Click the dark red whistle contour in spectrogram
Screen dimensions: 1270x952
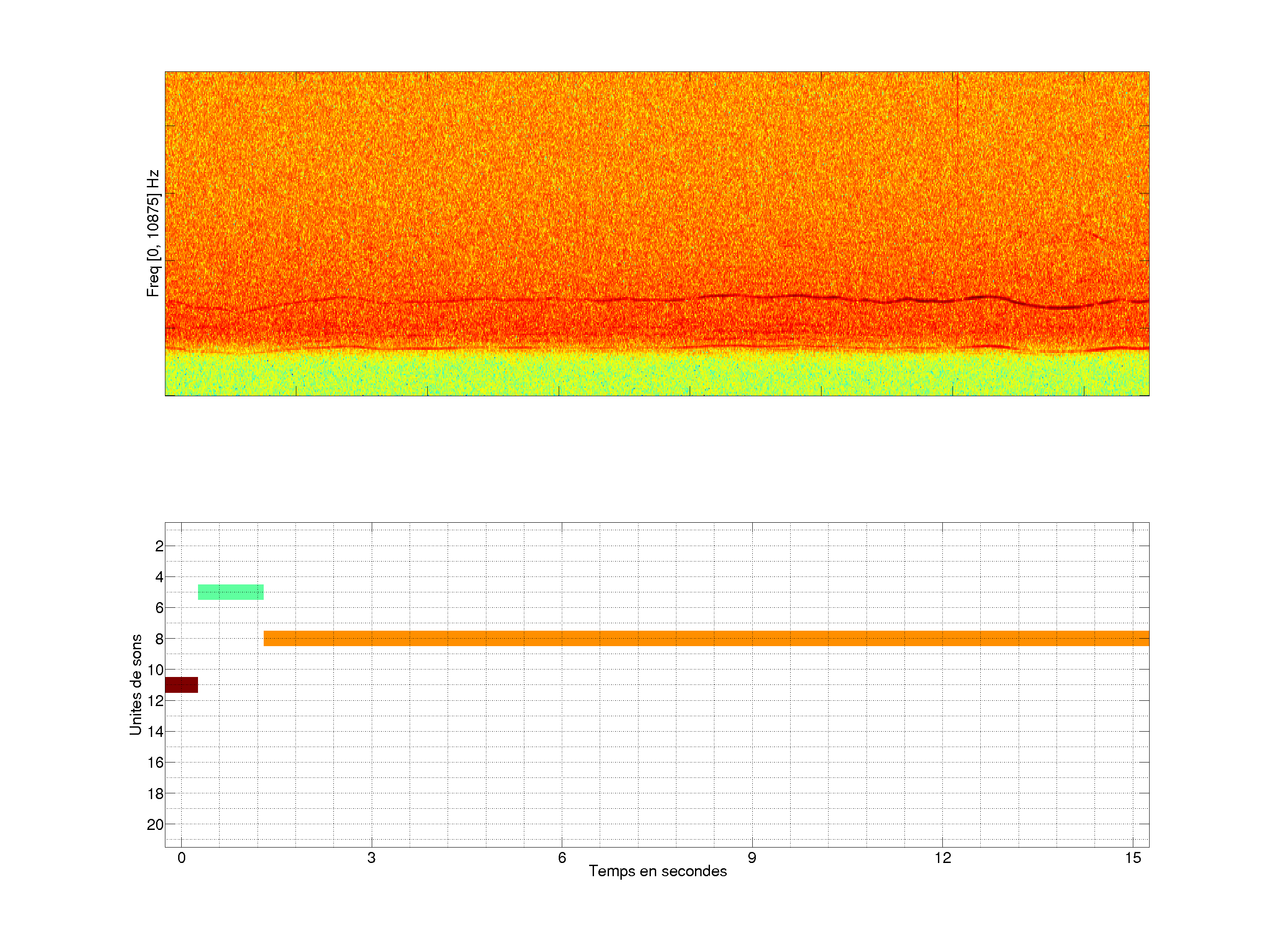(x=1062, y=307)
